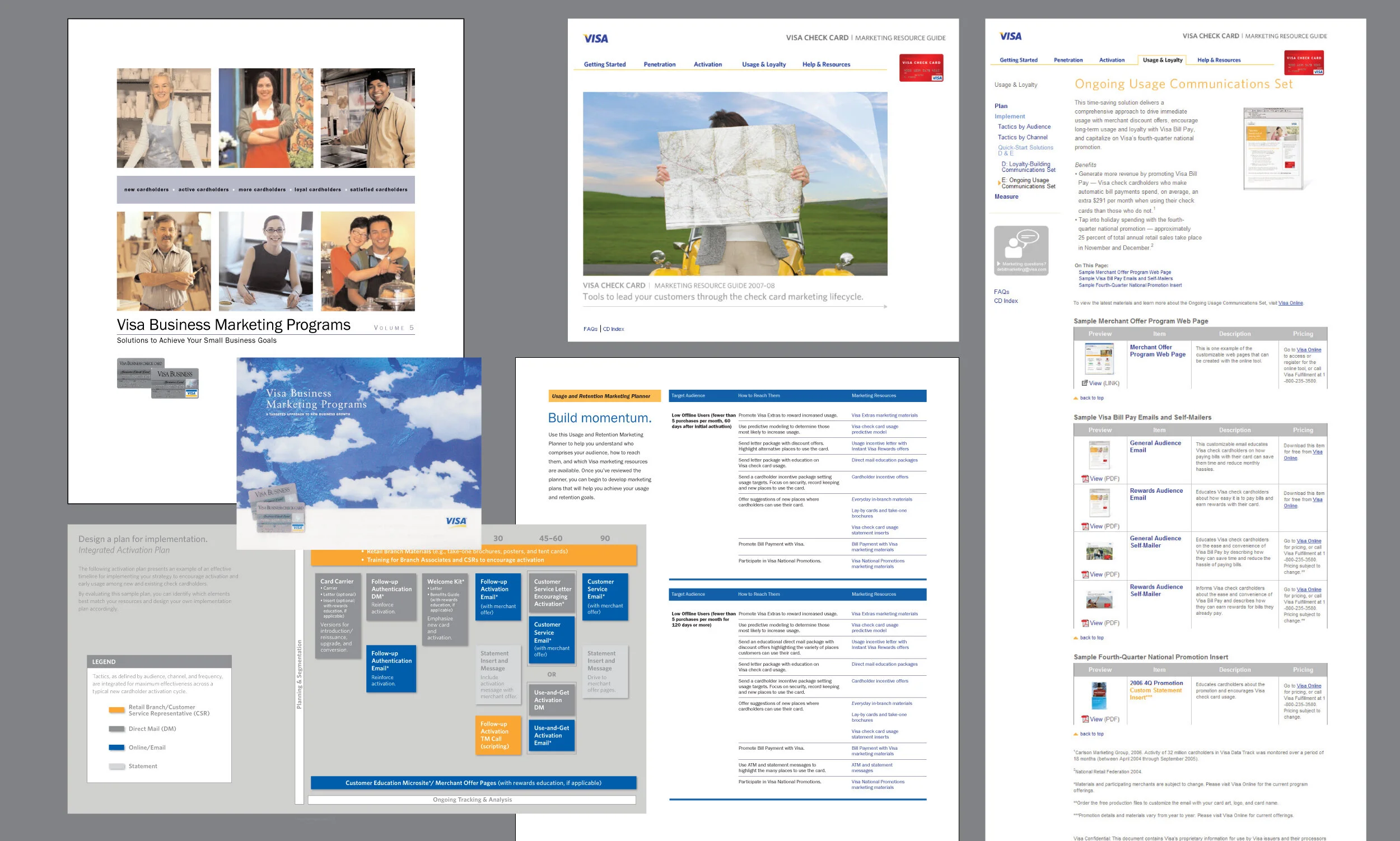Expand the Implement section in sidebar
Image resolution: width=1400 pixels, height=841 pixels.
[x=1010, y=116]
